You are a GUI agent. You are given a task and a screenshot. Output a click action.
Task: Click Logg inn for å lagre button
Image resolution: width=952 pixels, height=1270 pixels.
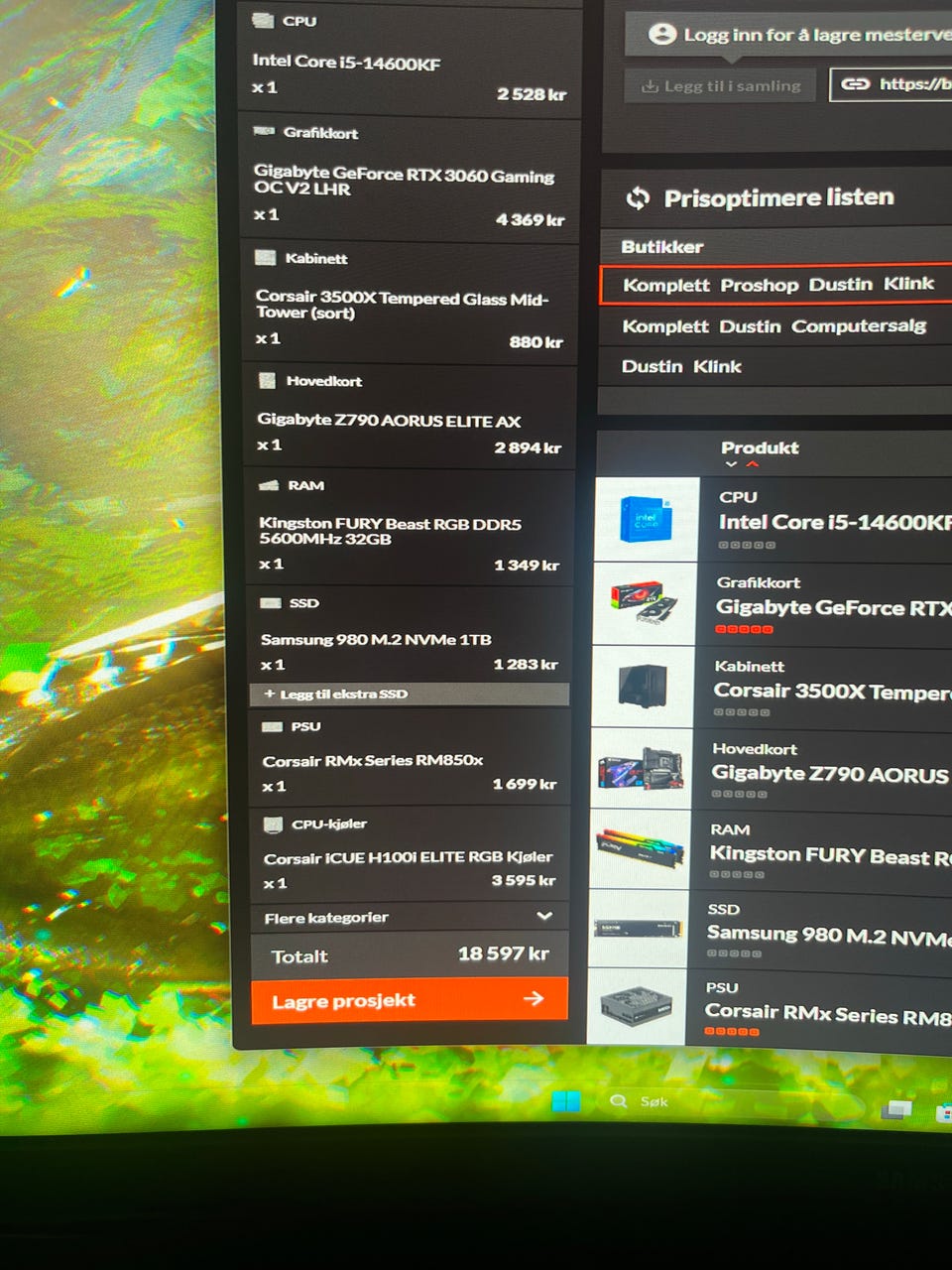[x=788, y=35]
